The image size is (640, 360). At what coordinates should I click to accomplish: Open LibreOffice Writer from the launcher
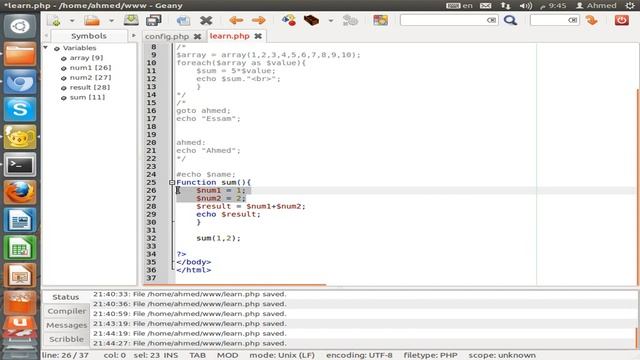pos(20,220)
